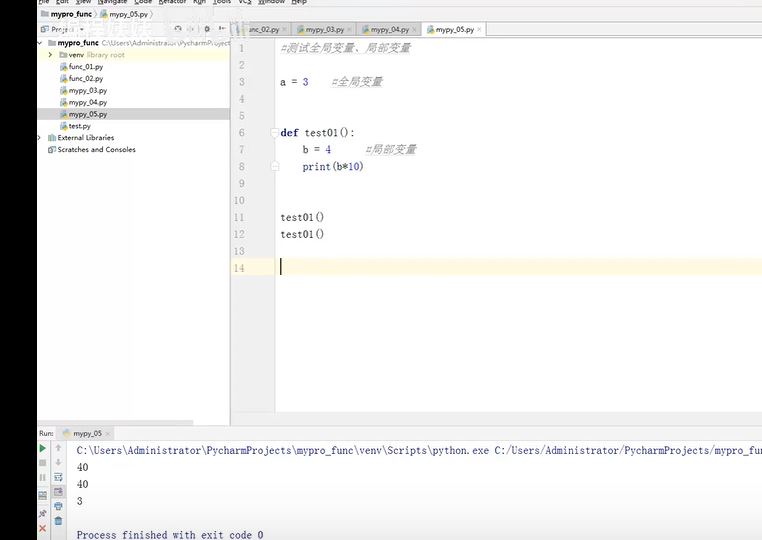Collapse the fold marker at the print line
This screenshot has height=540, width=762.
tap(275, 166)
